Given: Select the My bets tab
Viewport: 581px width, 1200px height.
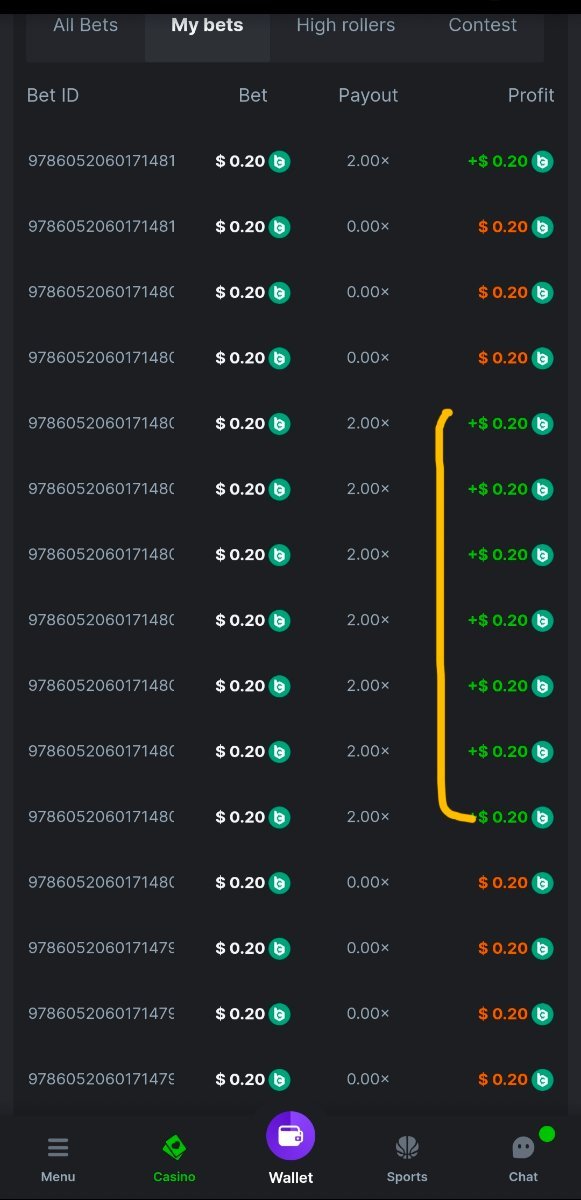Looking at the screenshot, I should (207, 25).
